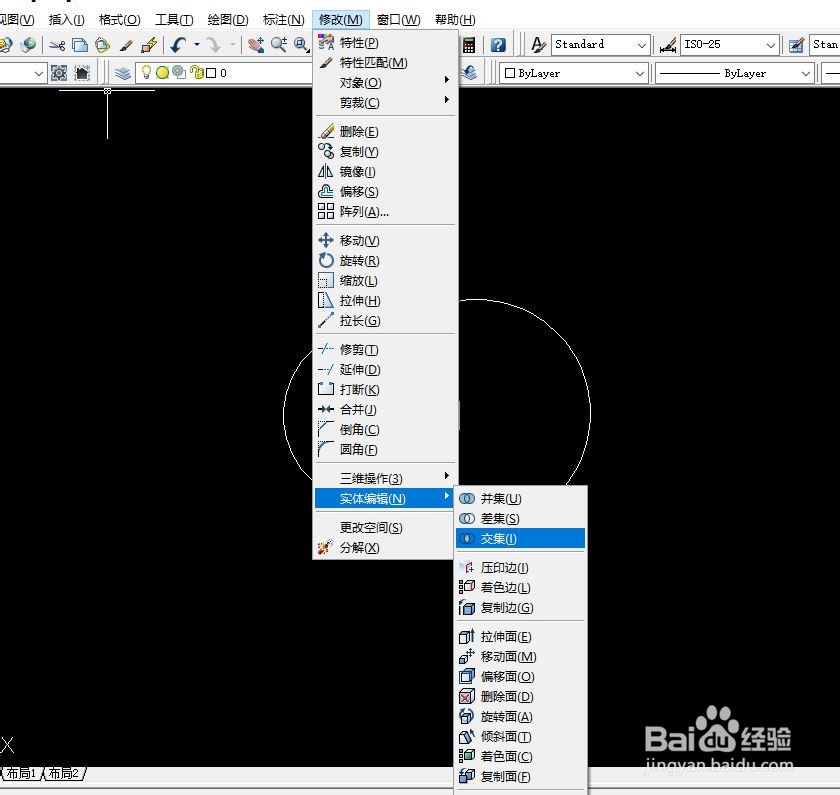Choose 旋转(R) rotate command
This screenshot has height=795, width=840.
[x=385, y=260]
